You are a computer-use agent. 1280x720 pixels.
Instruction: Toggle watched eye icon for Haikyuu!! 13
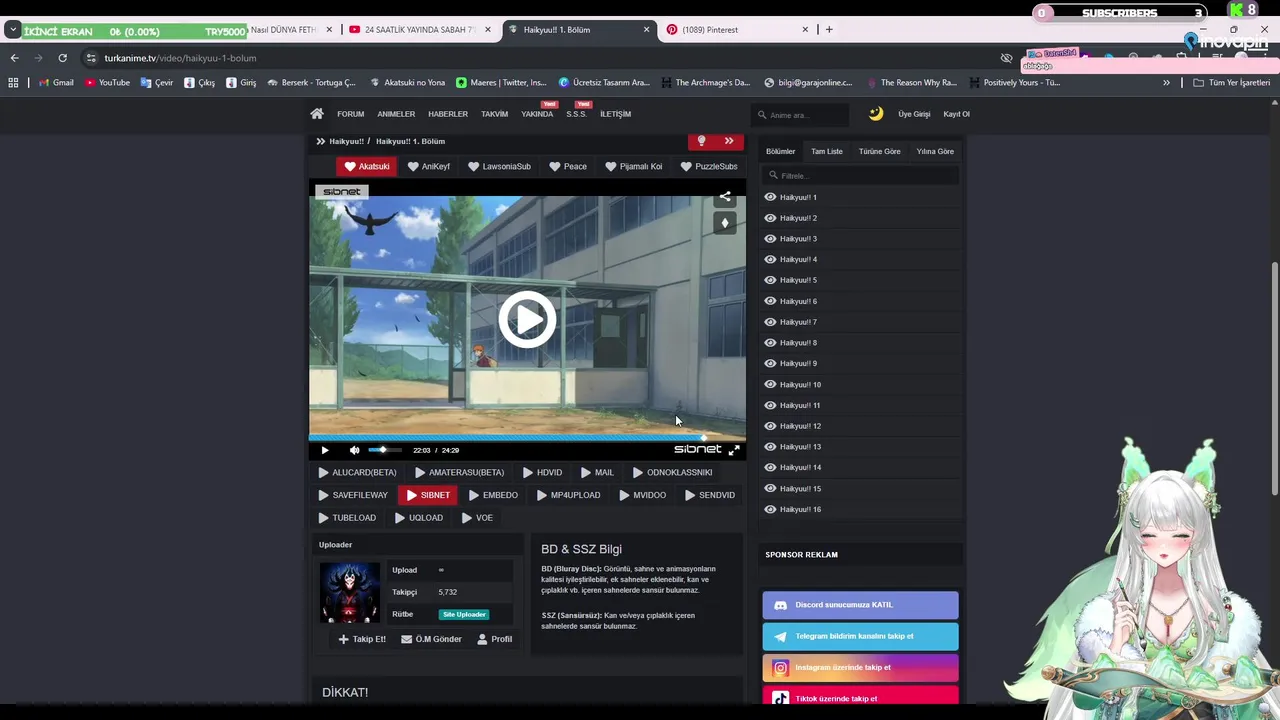(x=770, y=447)
